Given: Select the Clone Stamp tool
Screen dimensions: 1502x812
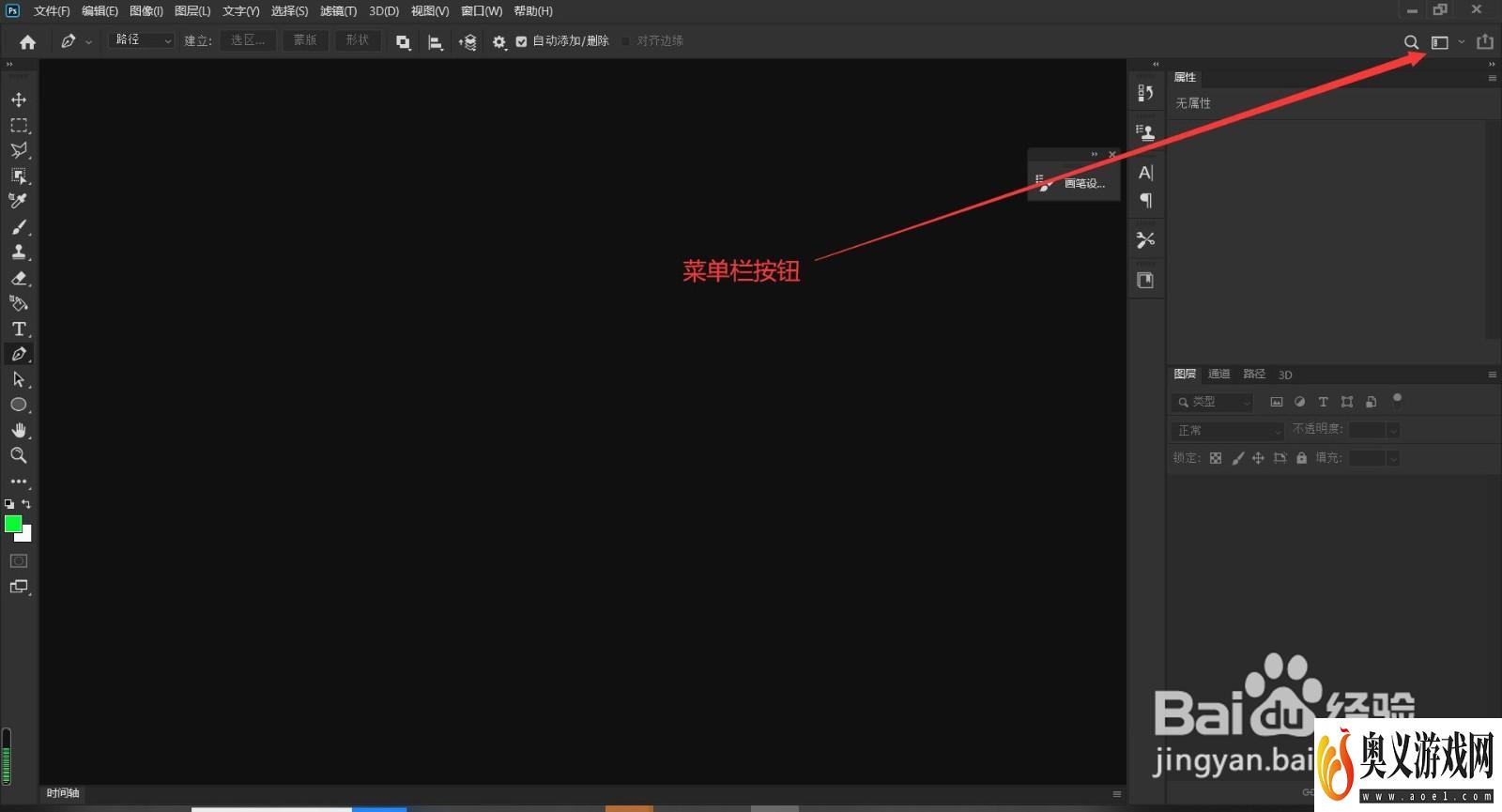Looking at the screenshot, I should [x=19, y=253].
